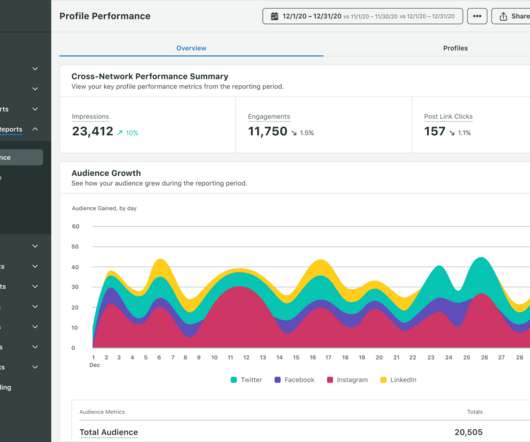Click the Twitter legend label

(x=251, y=380)
